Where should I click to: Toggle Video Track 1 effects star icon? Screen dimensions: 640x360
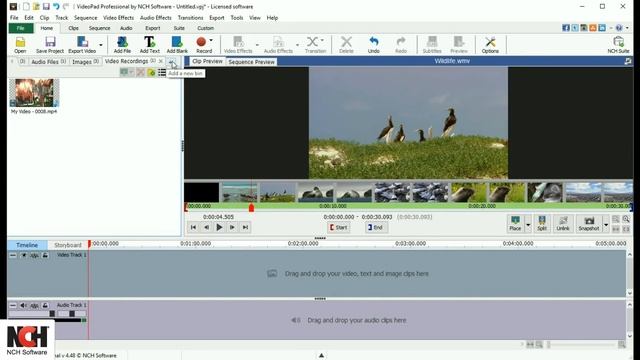pos(24,255)
